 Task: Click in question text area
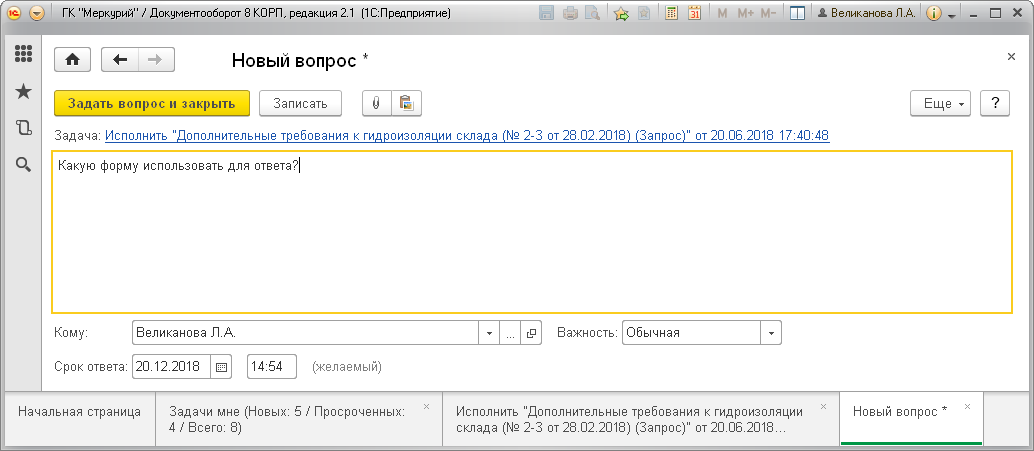click(532, 232)
